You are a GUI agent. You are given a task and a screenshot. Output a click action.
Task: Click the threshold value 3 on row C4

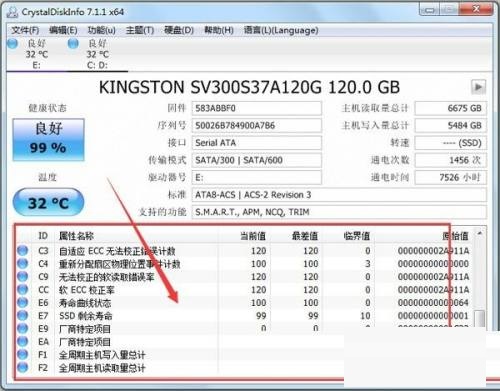pyautogui.click(x=367, y=264)
